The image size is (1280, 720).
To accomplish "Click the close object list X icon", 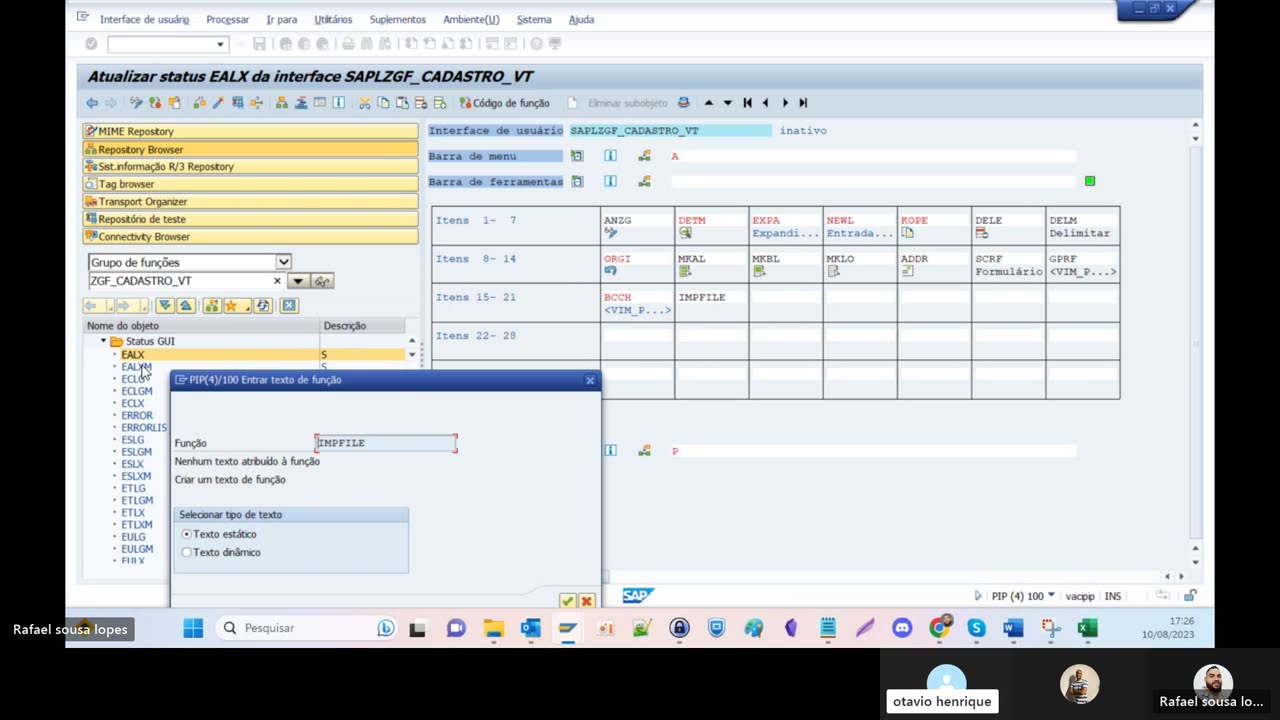I will pos(289,306).
